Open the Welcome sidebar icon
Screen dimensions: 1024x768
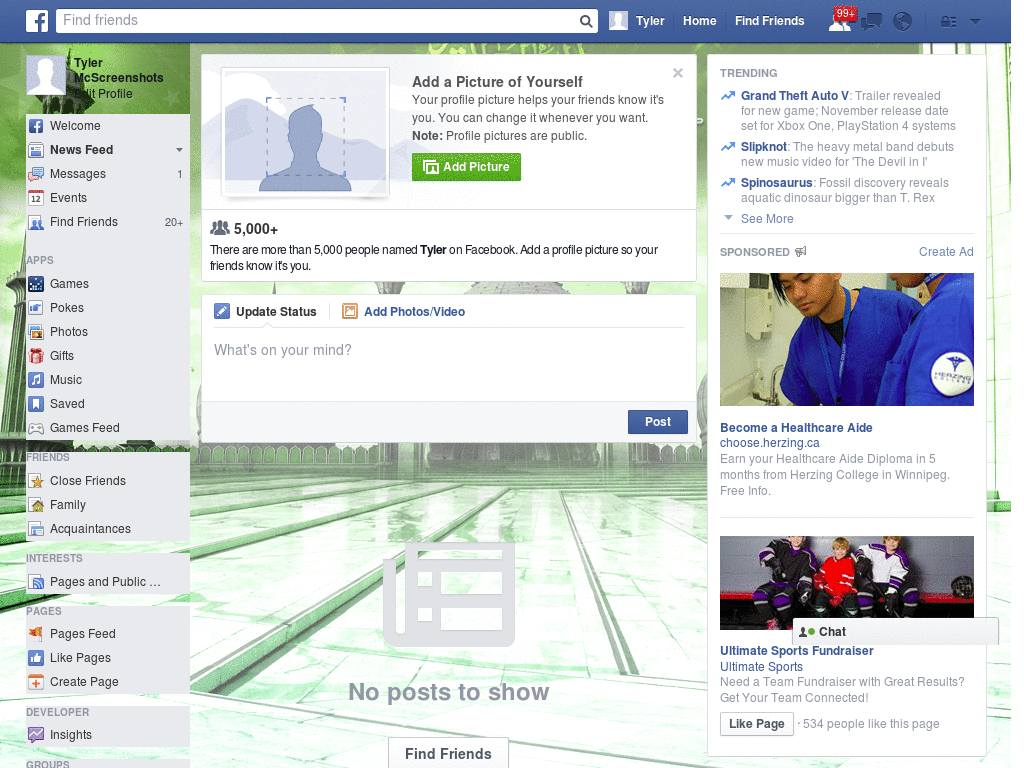click(36, 126)
